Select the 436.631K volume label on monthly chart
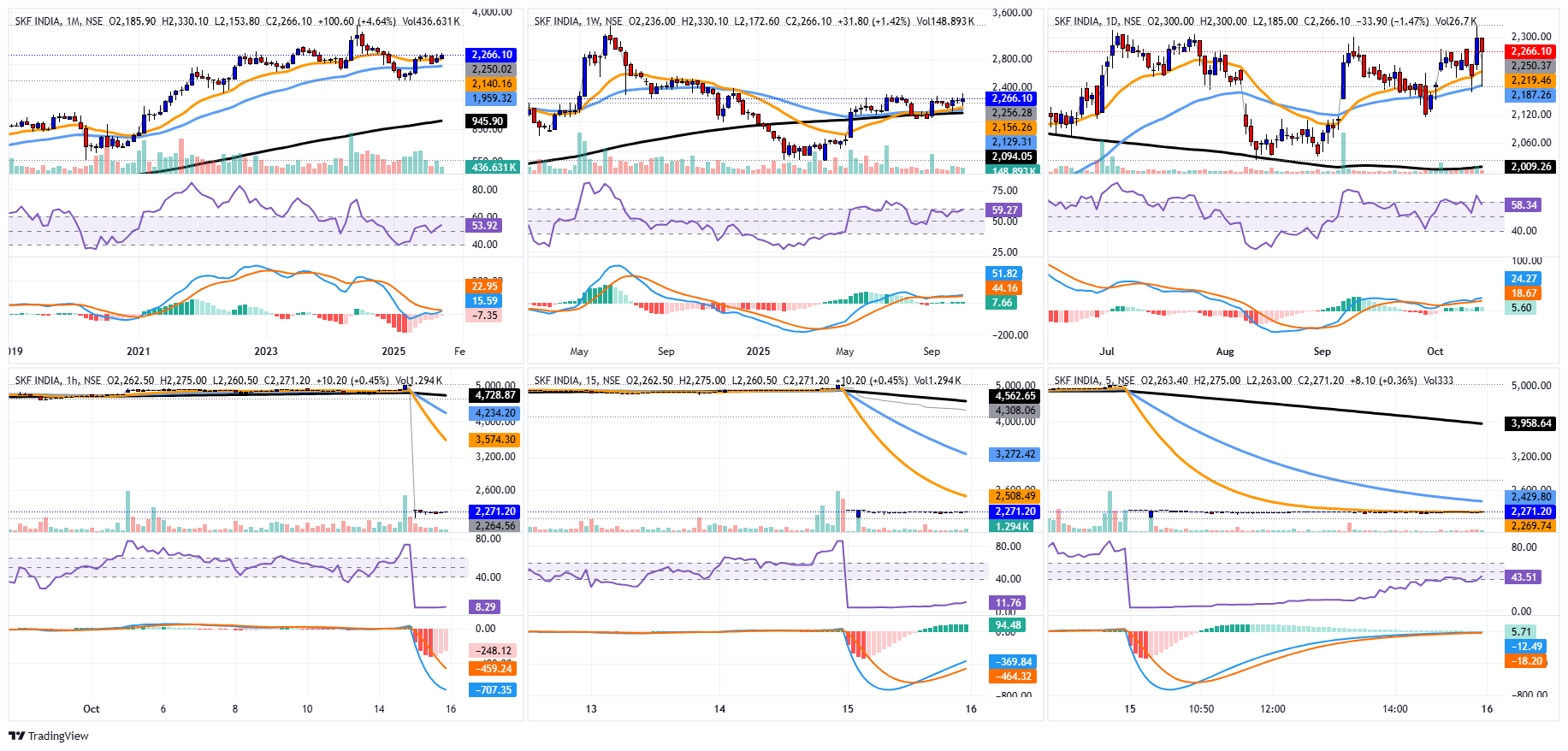1568x751 pixels. tap(492, 168)
